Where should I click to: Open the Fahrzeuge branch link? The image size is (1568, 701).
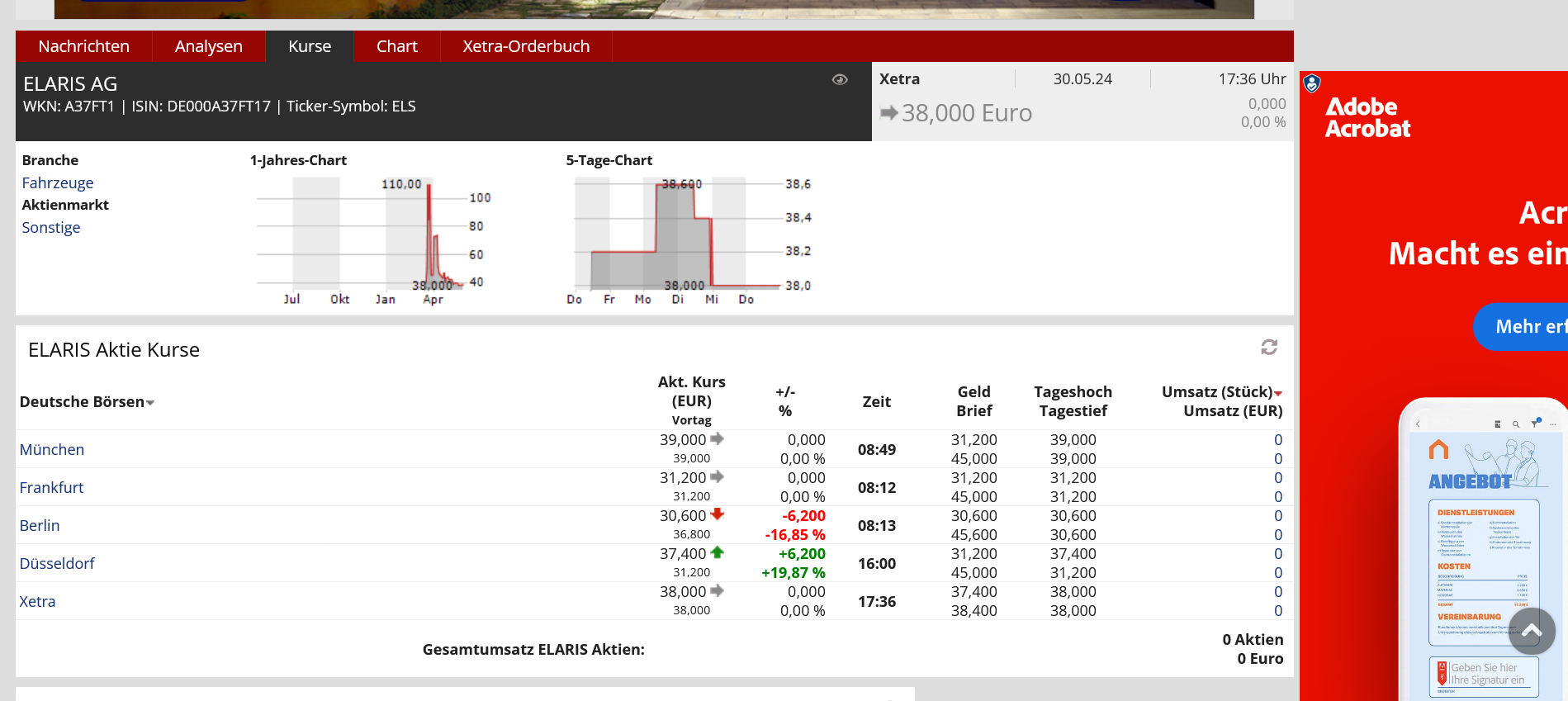coord(58,183)
